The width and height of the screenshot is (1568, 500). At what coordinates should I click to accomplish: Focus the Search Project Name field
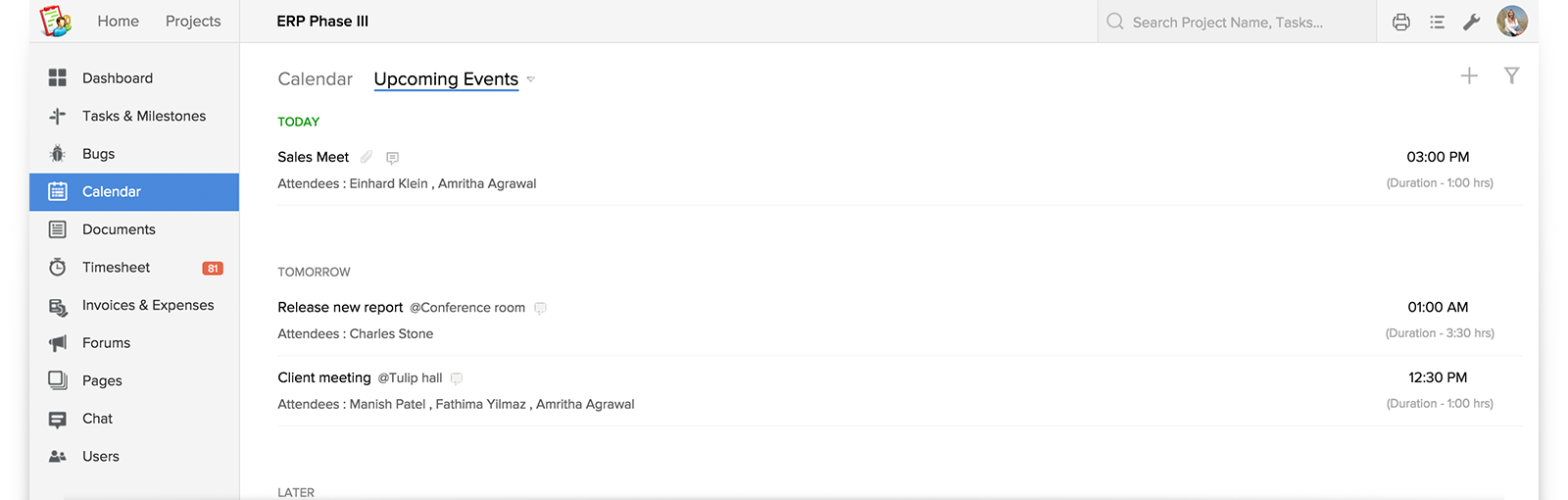click(x=1237, y=22)
